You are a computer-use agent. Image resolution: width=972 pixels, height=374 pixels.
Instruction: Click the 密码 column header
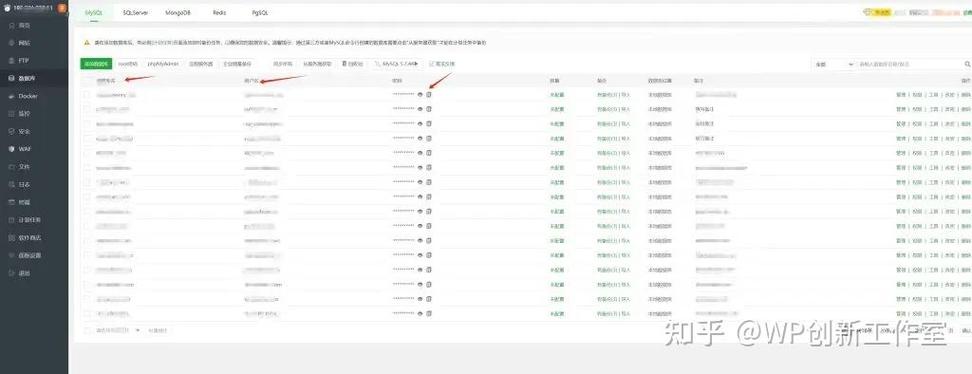click(x=397, y=81)
